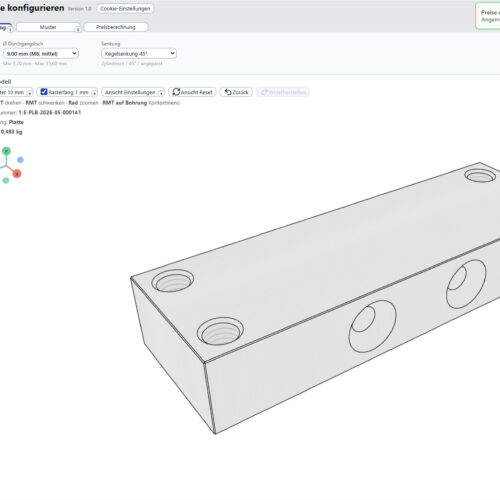This screenshot has width=500, height=500.
Task: Select the left side-face bore hole
Action: 372,326
